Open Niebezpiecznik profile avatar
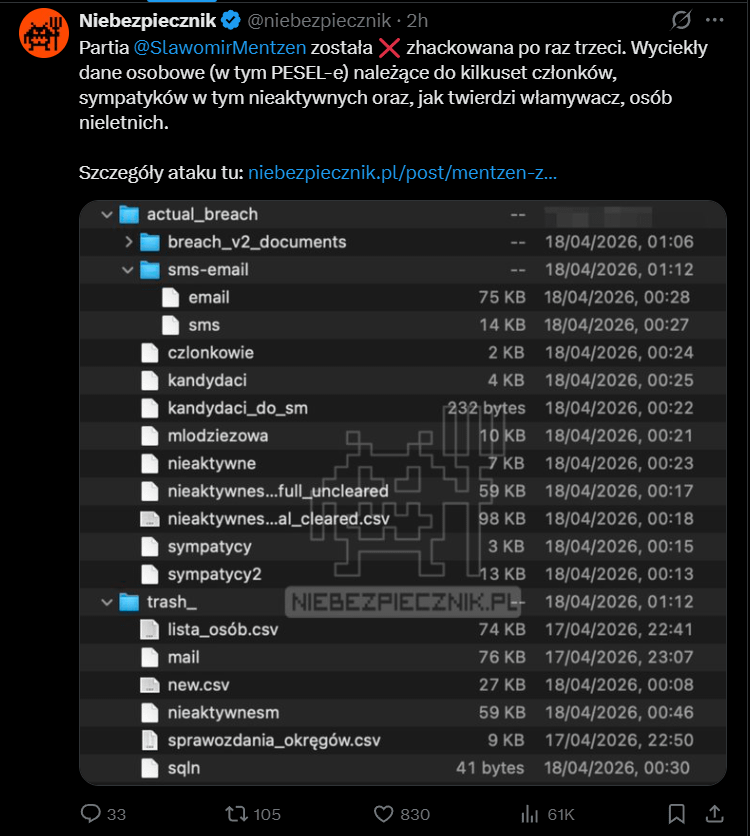Screen dimensions: 750x836 (41, 33)
